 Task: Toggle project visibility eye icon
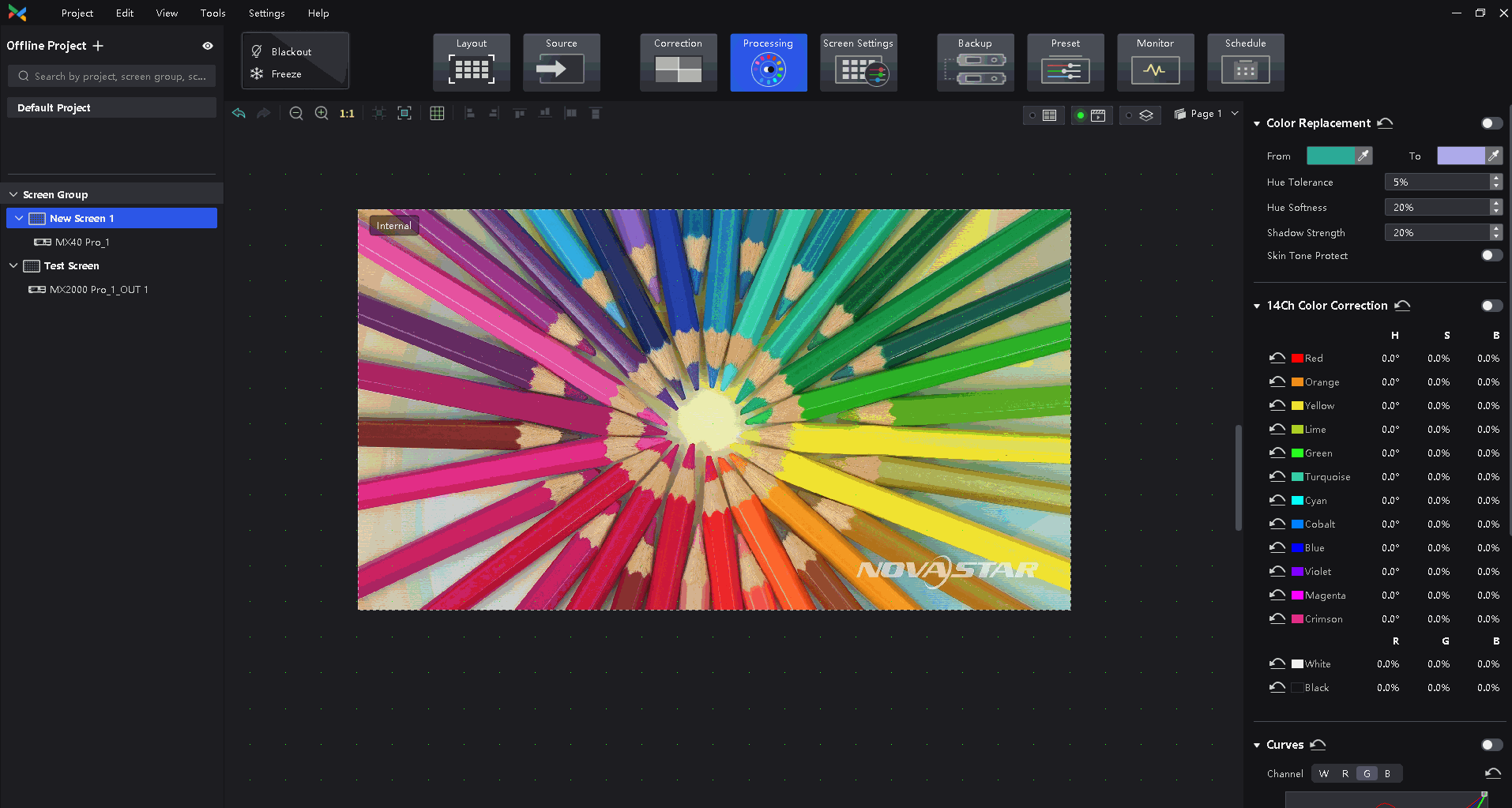(x=208, y=46)
